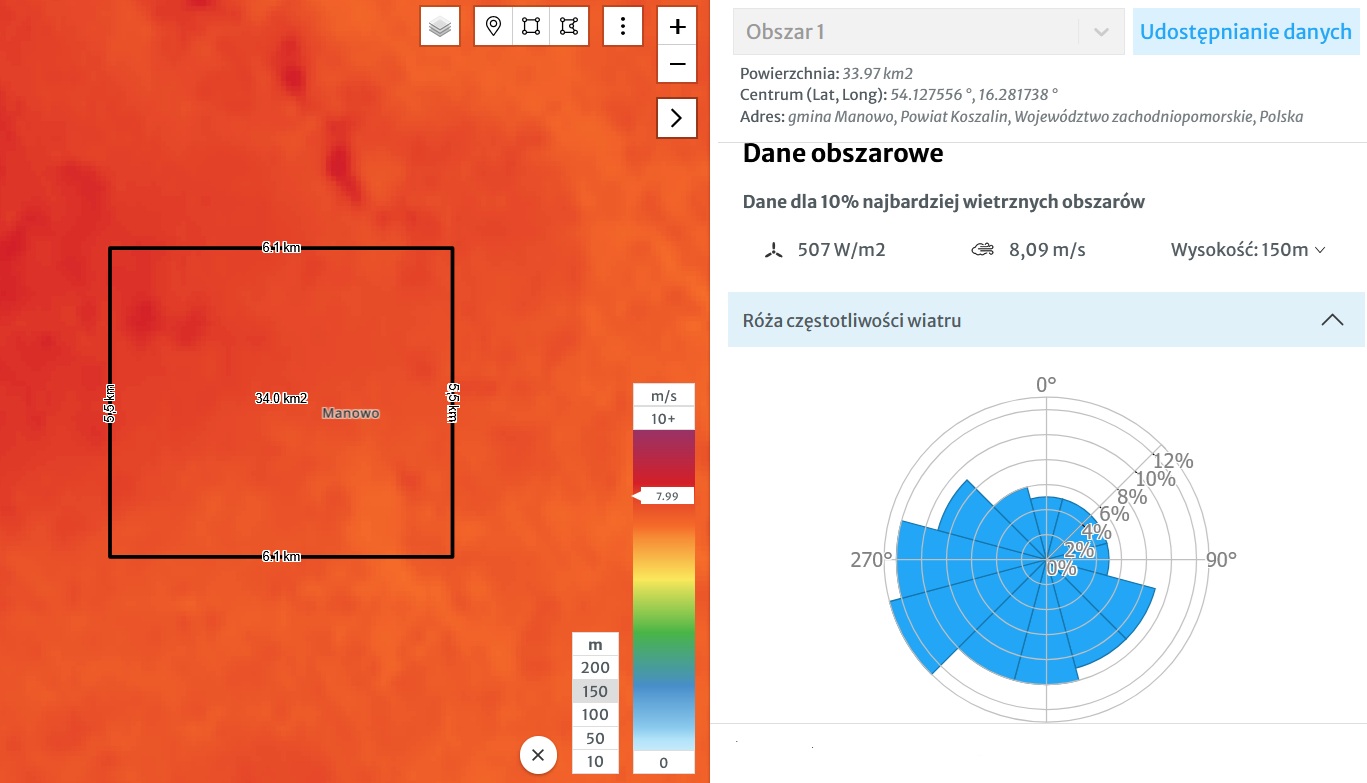Choose the rectangle area drawing tool

531,27
